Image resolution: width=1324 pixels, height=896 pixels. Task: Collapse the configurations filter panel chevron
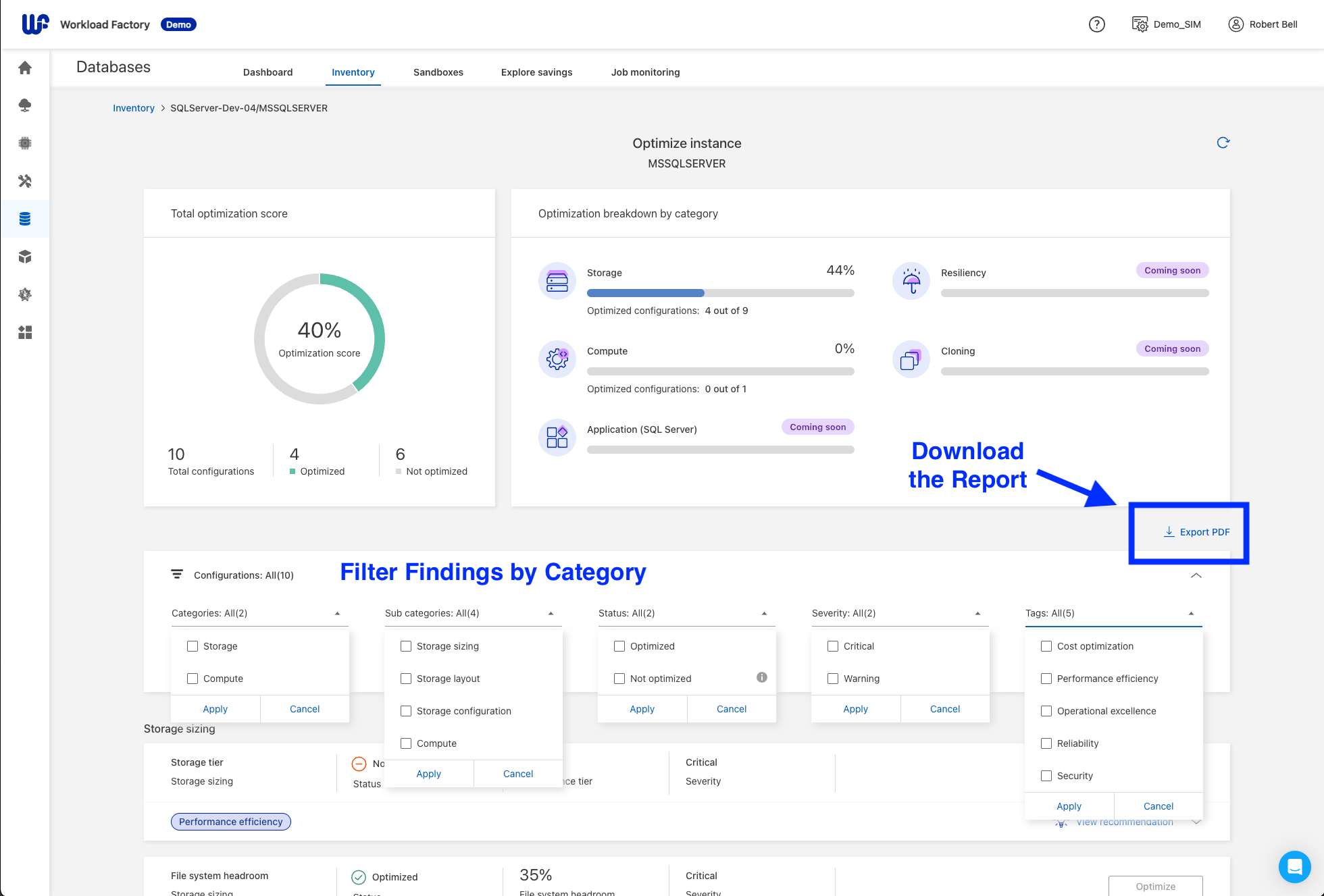[x=1196, y=575]
